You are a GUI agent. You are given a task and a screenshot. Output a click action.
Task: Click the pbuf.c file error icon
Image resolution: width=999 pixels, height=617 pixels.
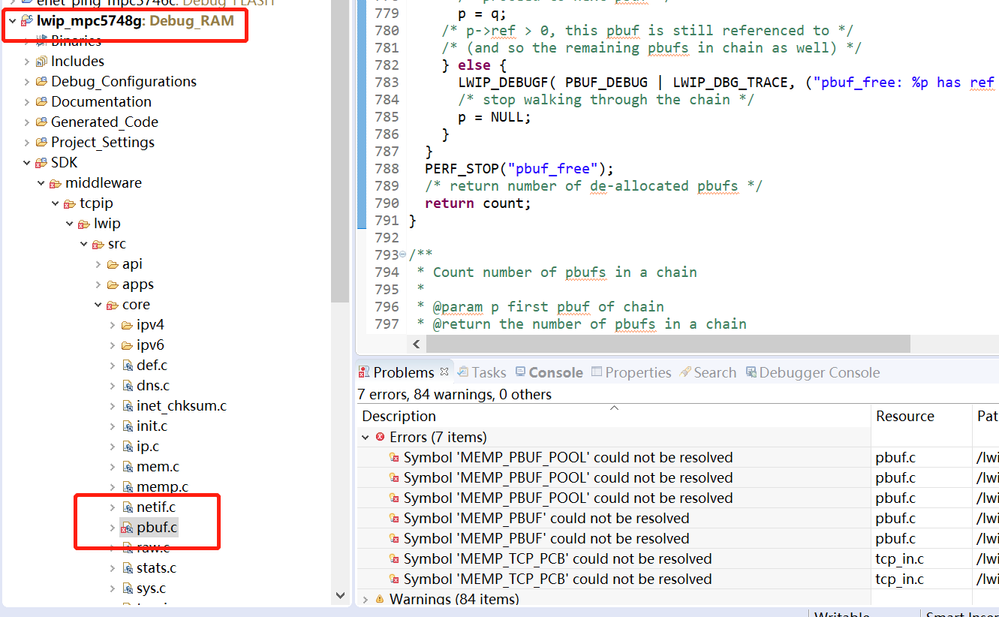point(127,528)
